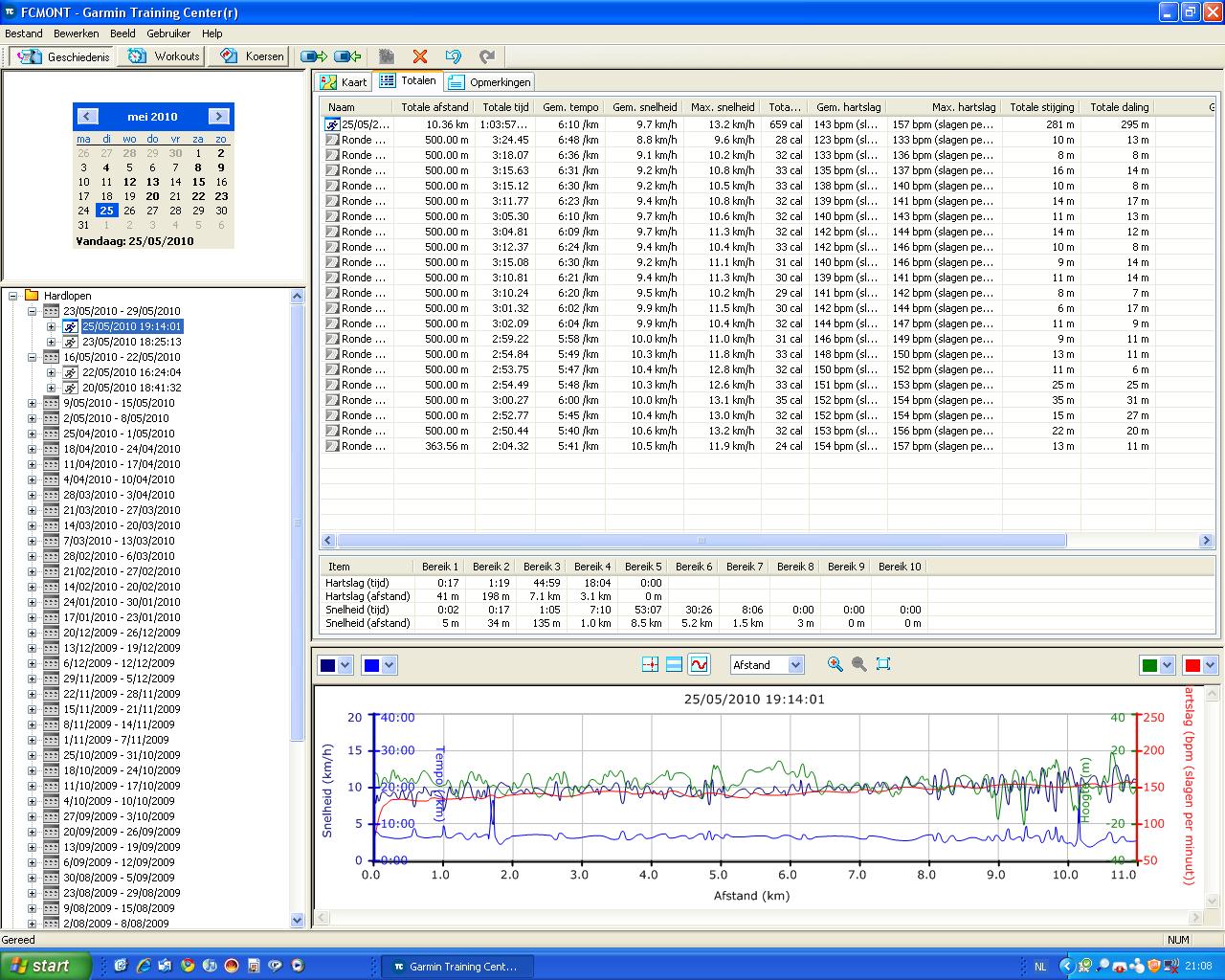Open the Beeld menu
The width and height of the screenshot is (1225, 980).
click(122, 33)
